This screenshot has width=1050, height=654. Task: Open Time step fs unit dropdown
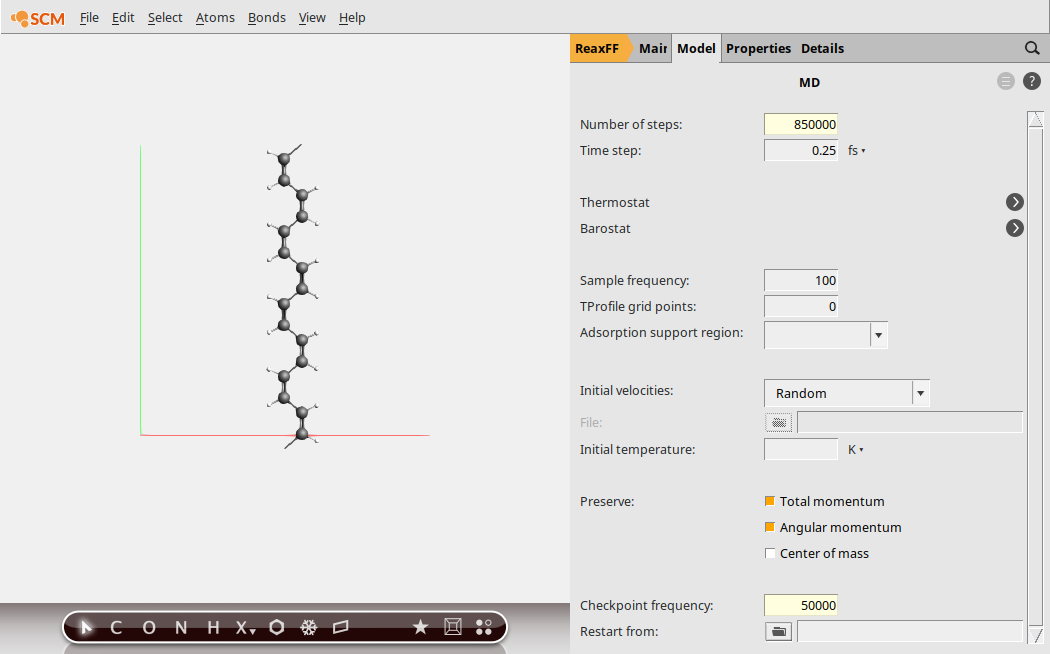[x=856, y=151]
